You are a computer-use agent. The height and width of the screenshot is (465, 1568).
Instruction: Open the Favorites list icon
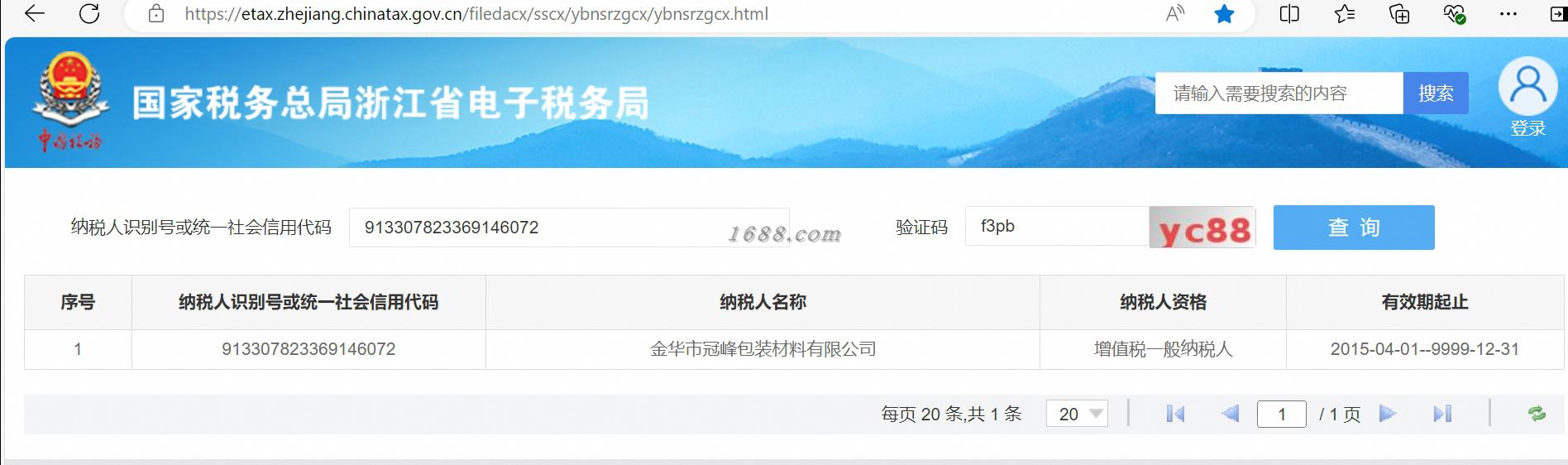pos(1345,13)
